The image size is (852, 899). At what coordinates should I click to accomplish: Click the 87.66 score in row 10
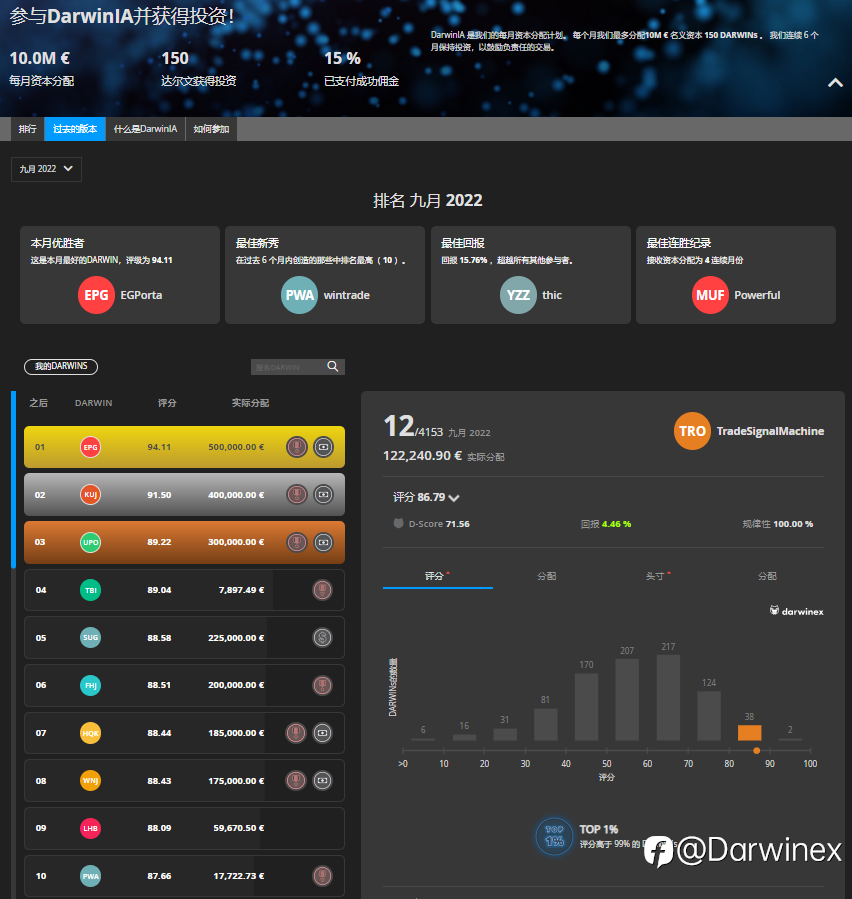coord(159,876)
